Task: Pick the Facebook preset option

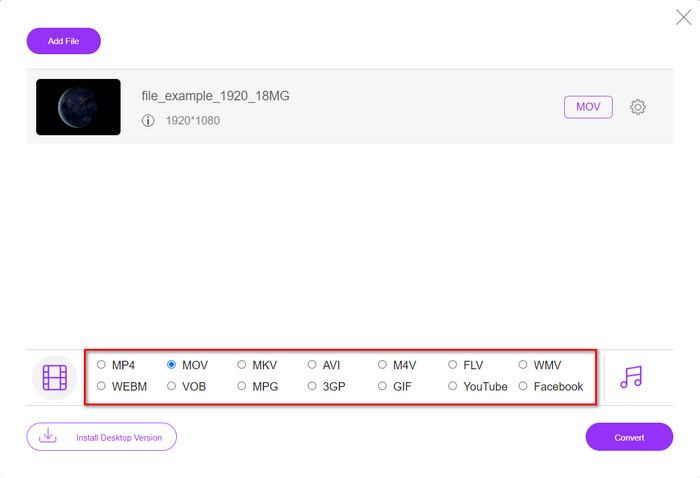Action: click(523, 386)
